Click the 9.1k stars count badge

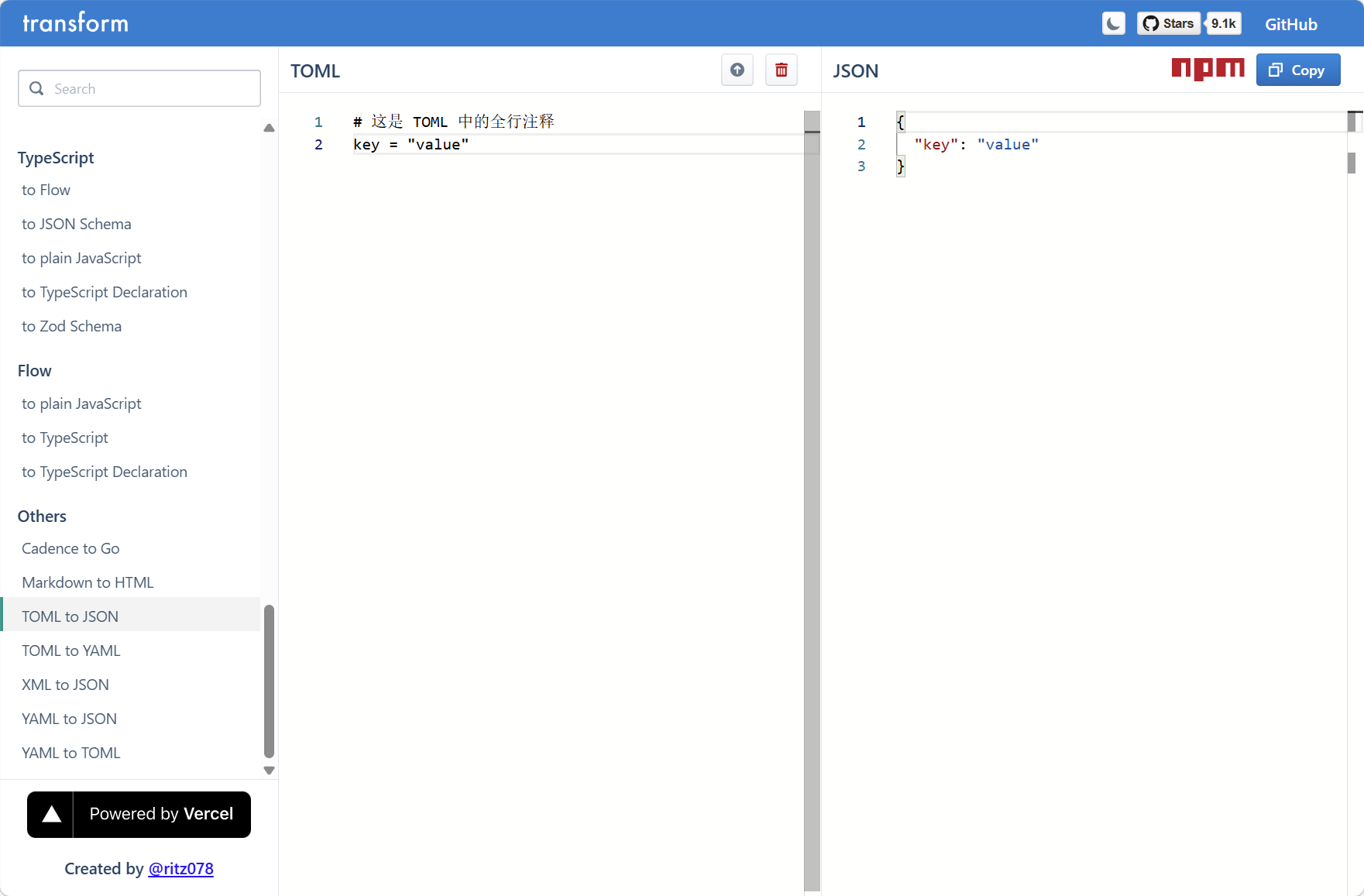1224,23
